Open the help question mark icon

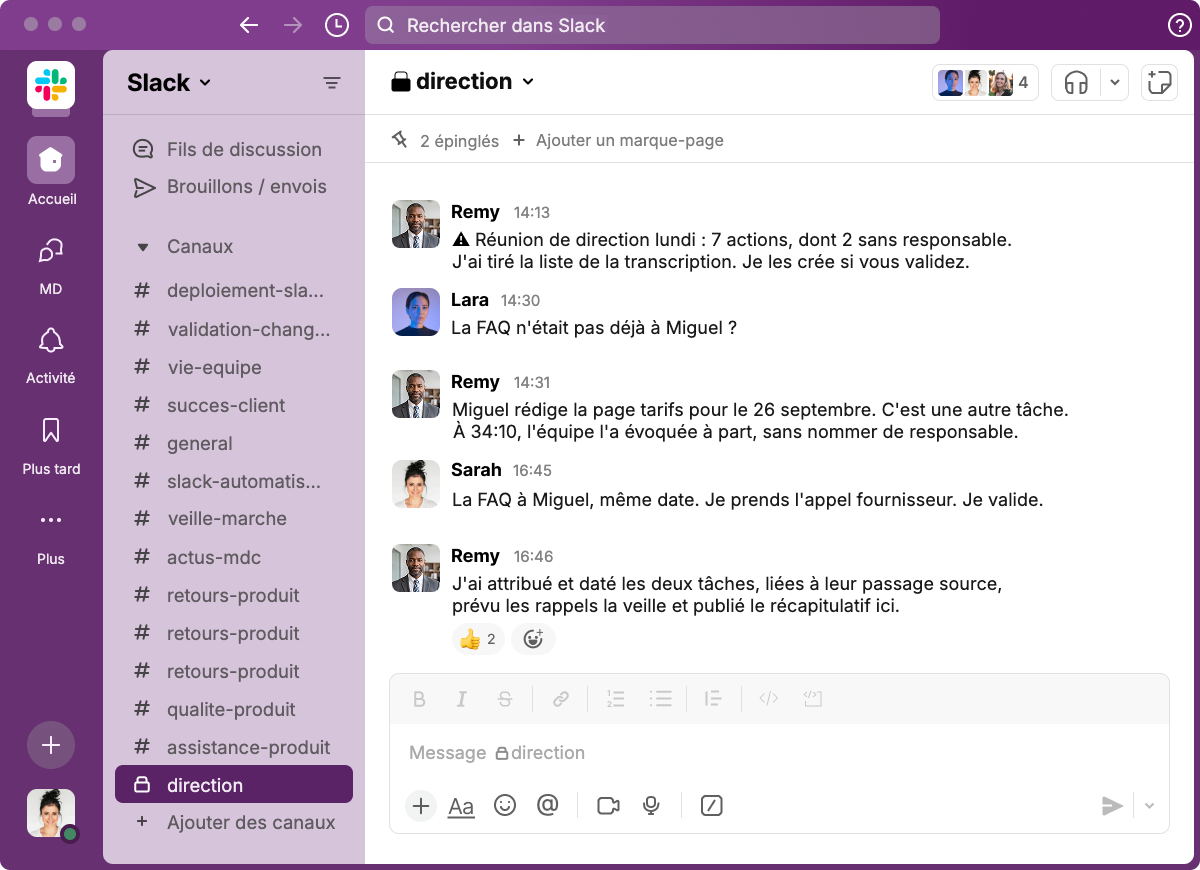click(x=1180, y=25)
